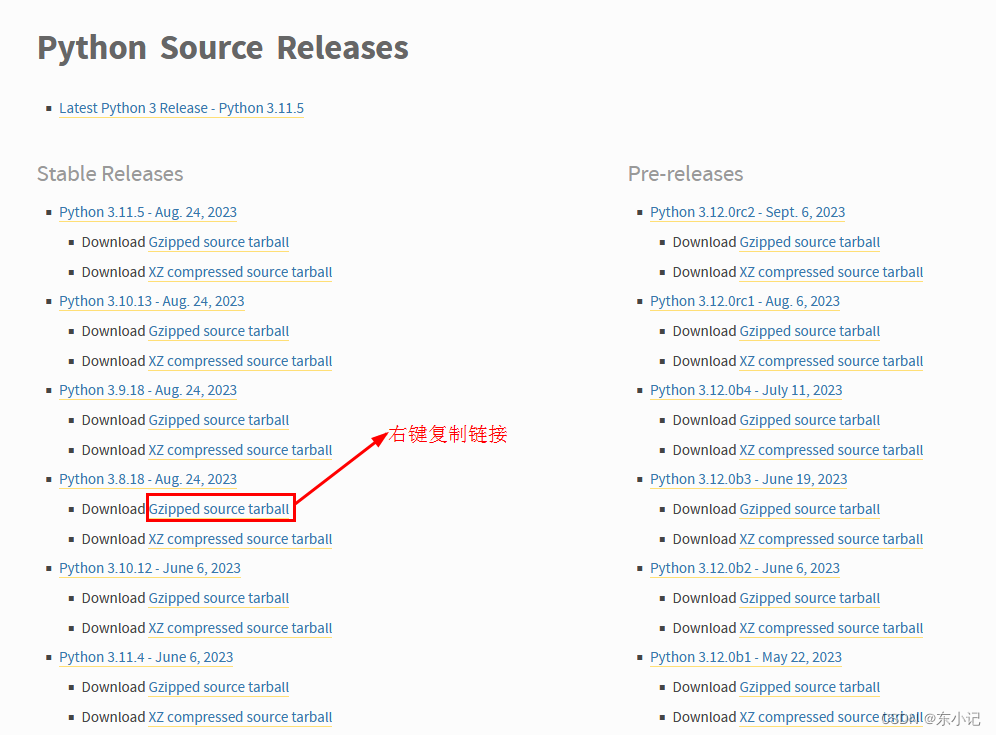Download Gzipped source tarball for Python 3.11.5
The height and width of the screenshot is (735, 996).
point(219,242)
